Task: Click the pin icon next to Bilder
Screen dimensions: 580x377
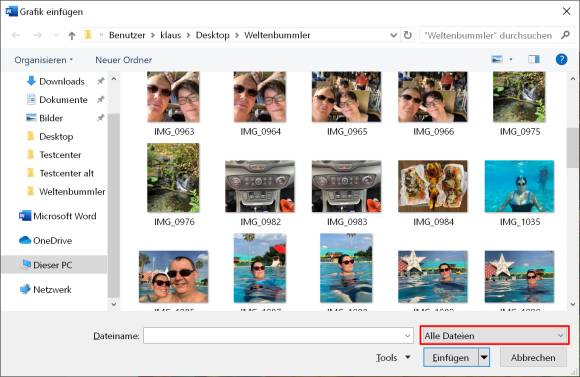Action: tap(100, 118)
